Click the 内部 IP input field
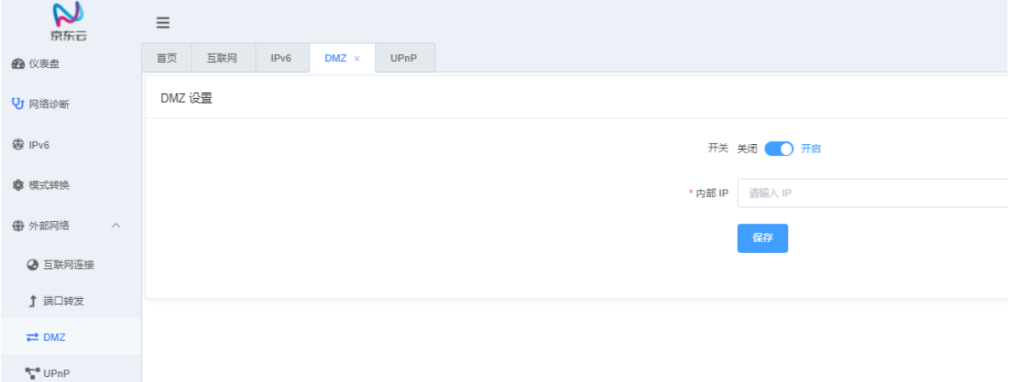Image resolution: width=1030 pixels, height=382 pixels. click(872, 193)
